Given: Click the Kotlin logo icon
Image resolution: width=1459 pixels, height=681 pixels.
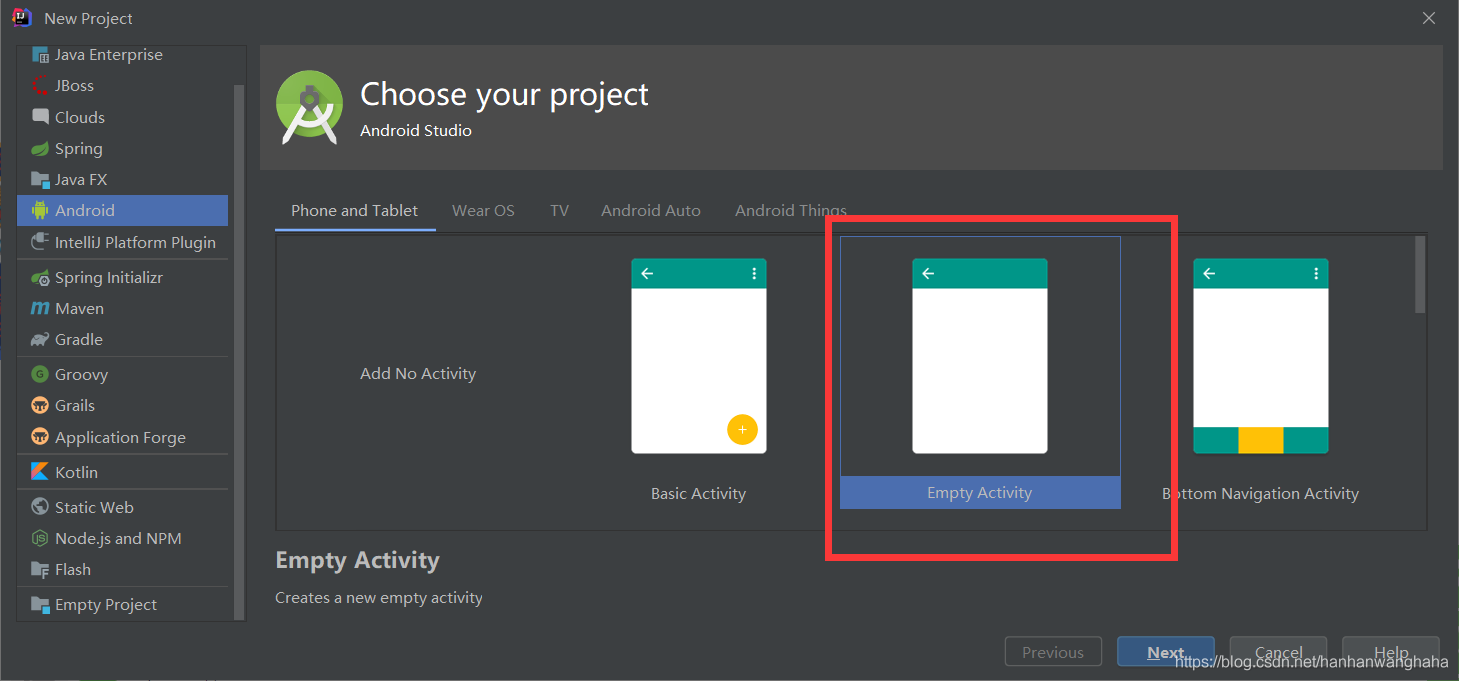Looking at the screenshot, I should (x=40, y=472).
